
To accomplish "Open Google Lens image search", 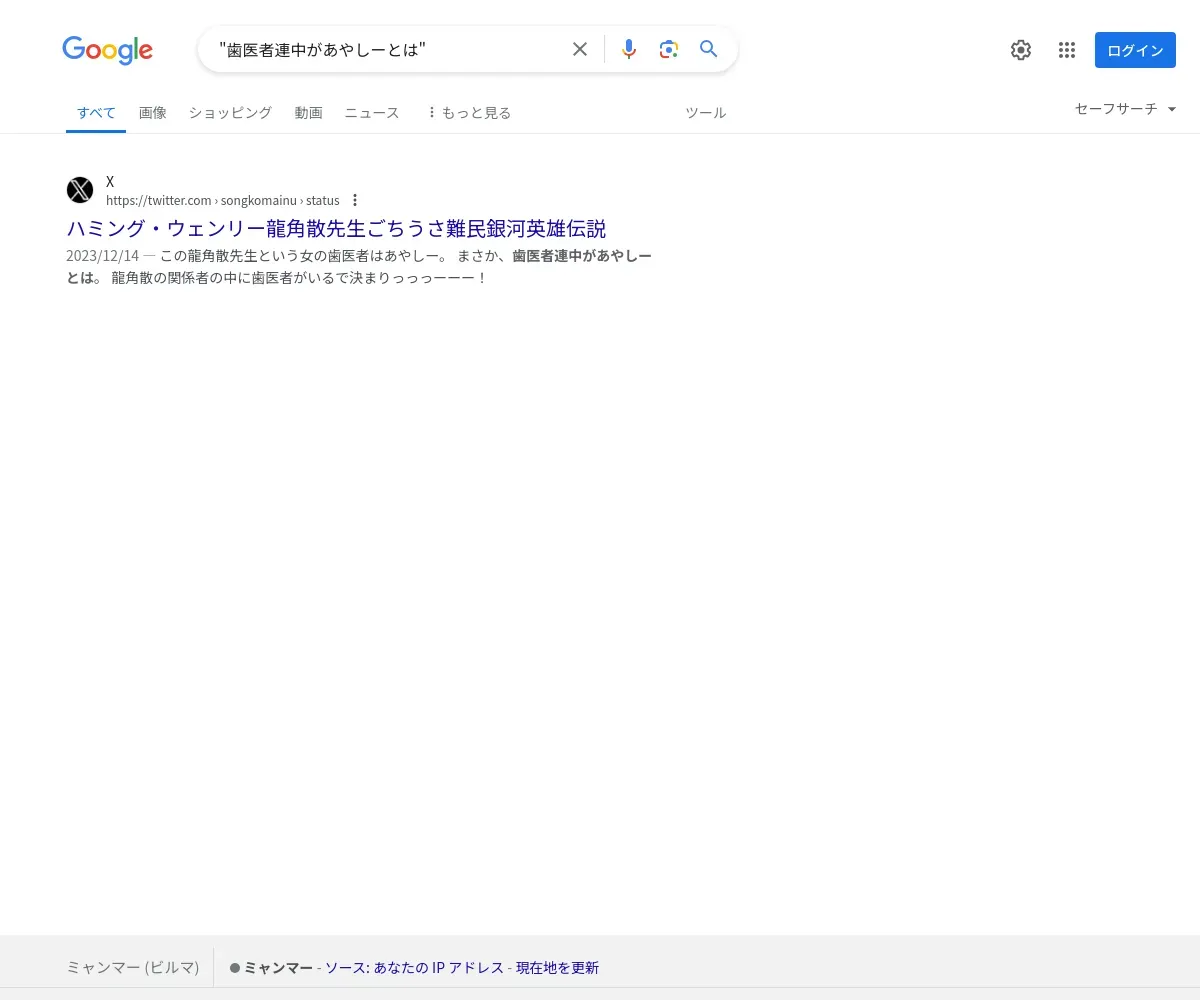I will (x=669, y=49).
